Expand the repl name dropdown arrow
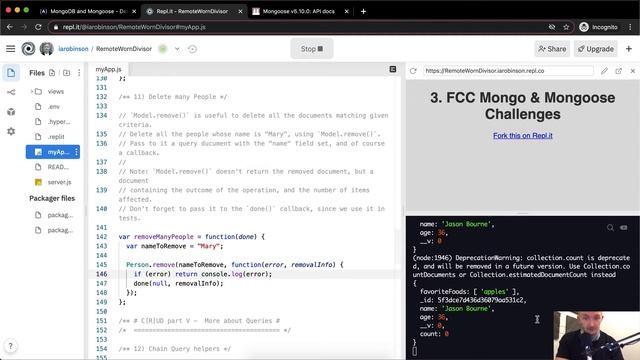The width and height of the screenshot is (640, 360). (x=177, y=49)
